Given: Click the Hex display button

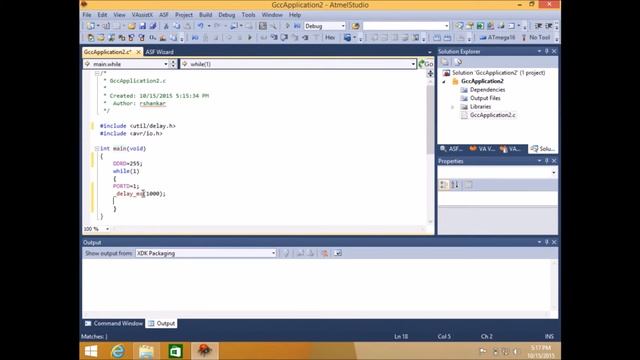Looking at the screenshot, I should click(330, 38).
